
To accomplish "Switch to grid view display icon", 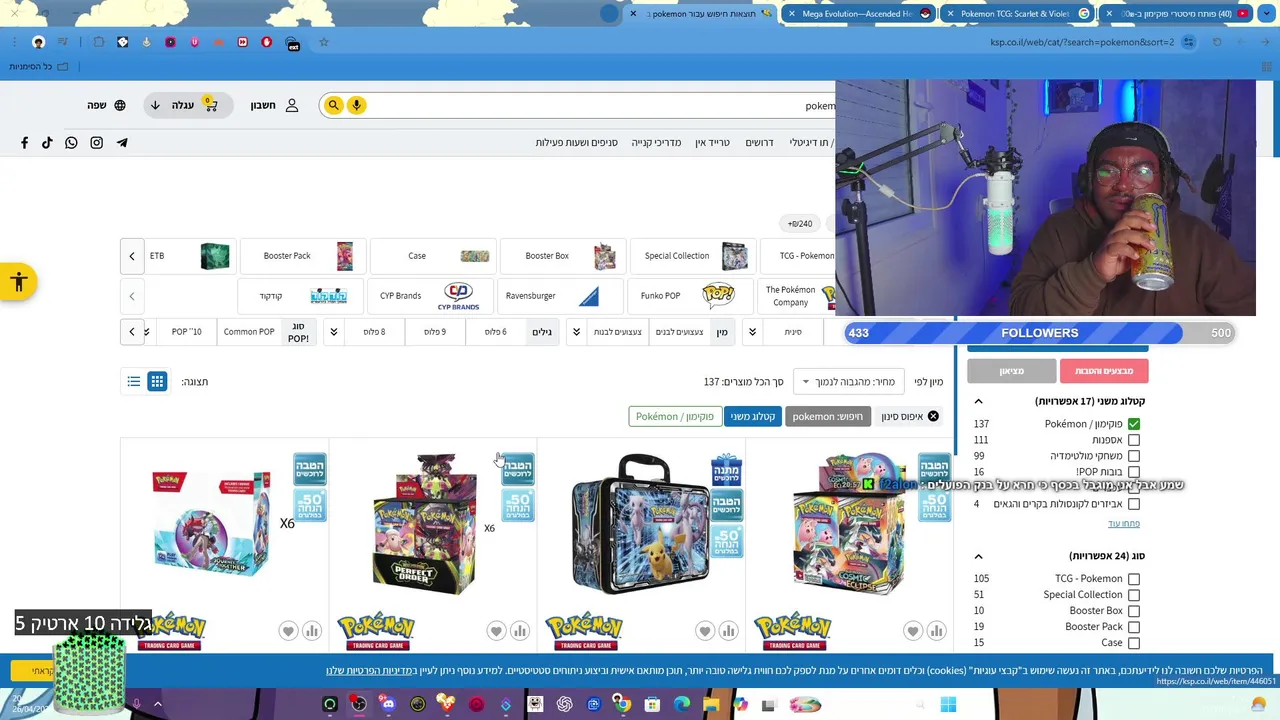I will (157, 381).
